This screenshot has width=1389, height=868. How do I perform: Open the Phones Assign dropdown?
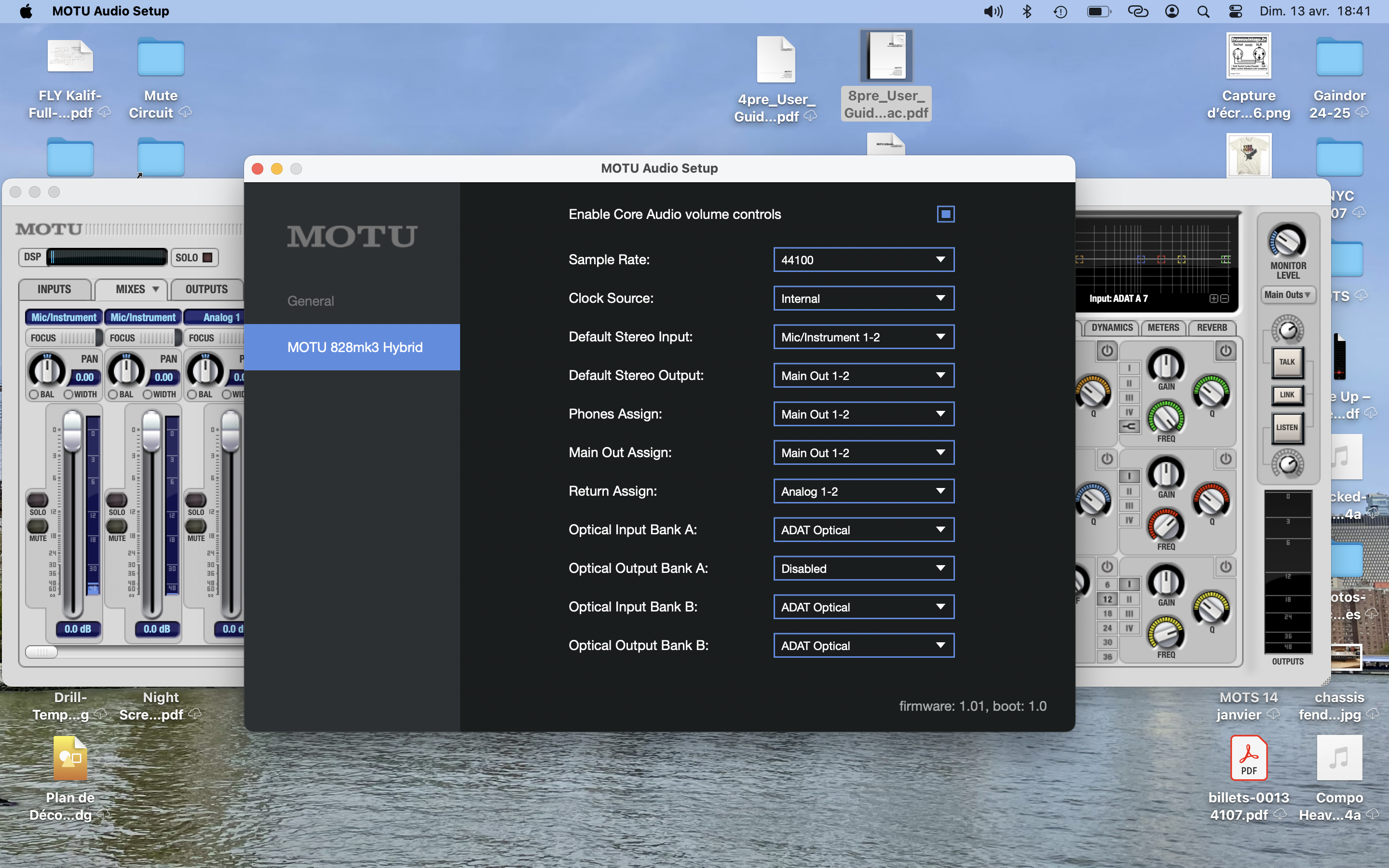pos(864,414)
